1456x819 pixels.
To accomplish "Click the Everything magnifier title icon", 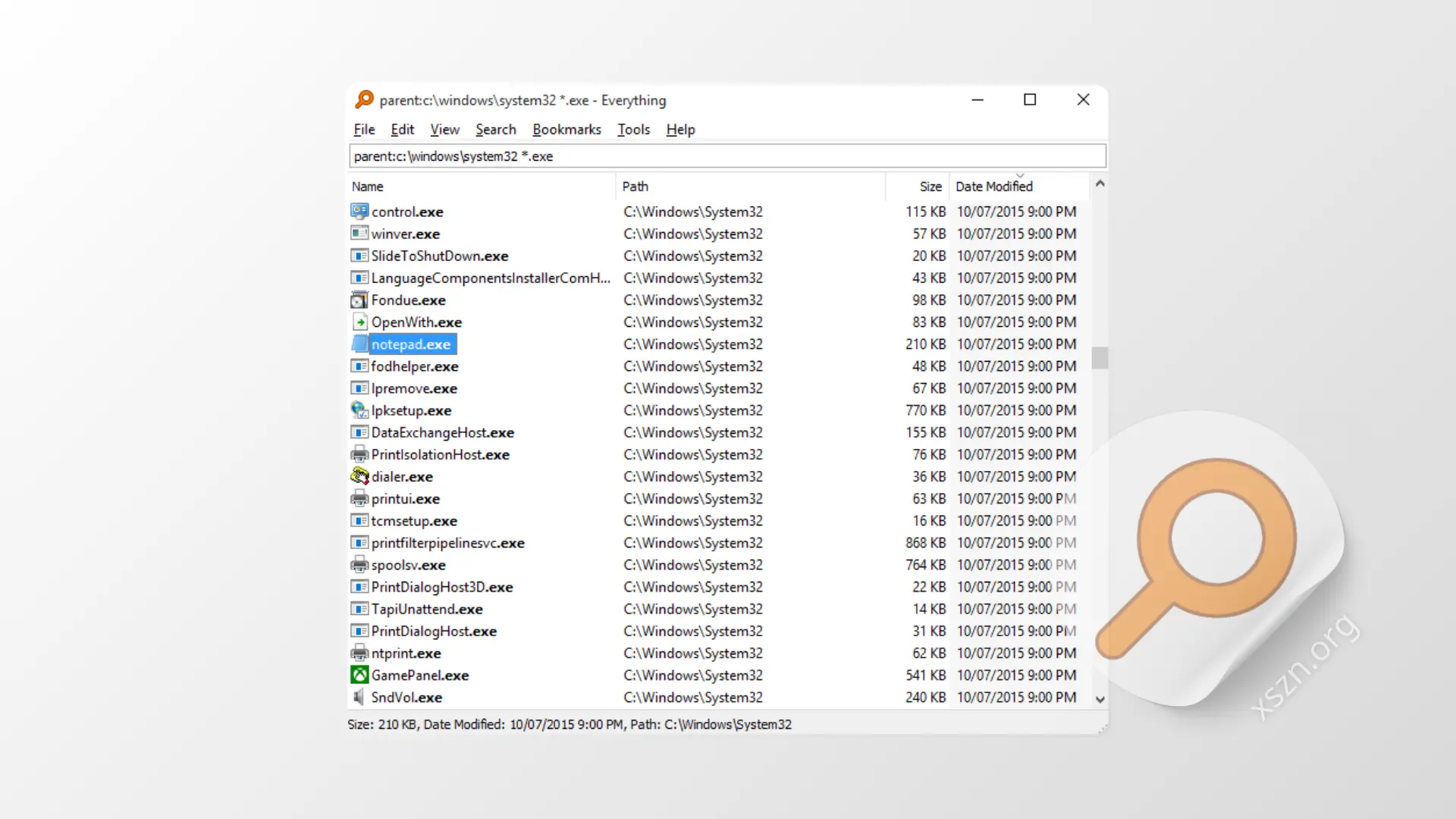I will point(365,99).
